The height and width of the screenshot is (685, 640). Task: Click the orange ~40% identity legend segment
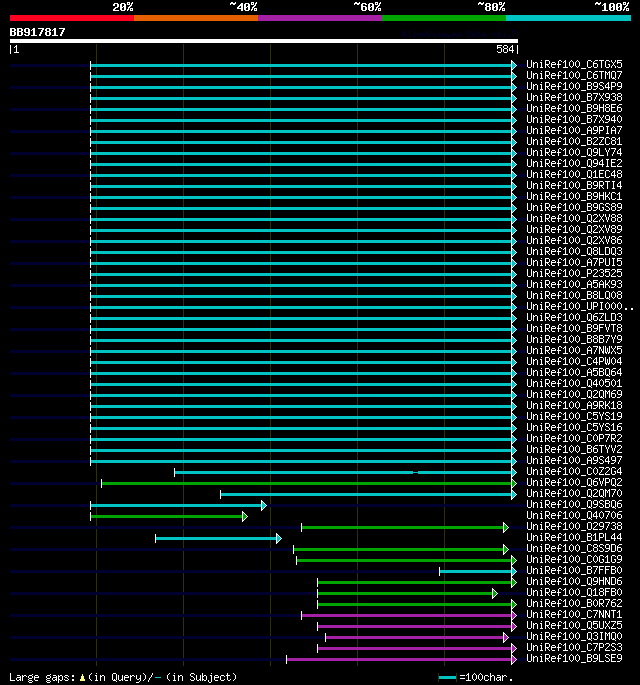pos(196,18)
